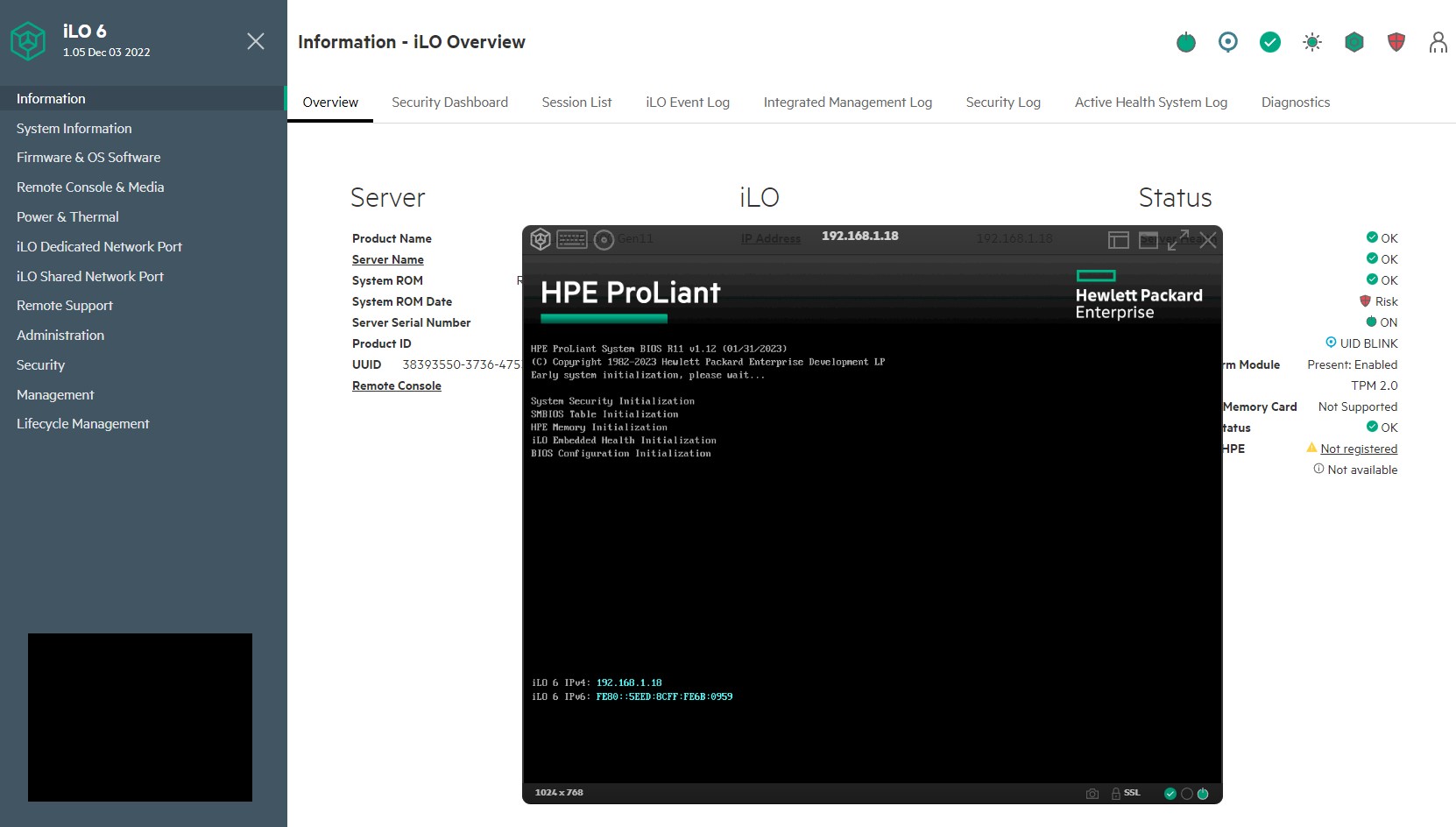Click the power status icon in header

(x=1186, y=42)
